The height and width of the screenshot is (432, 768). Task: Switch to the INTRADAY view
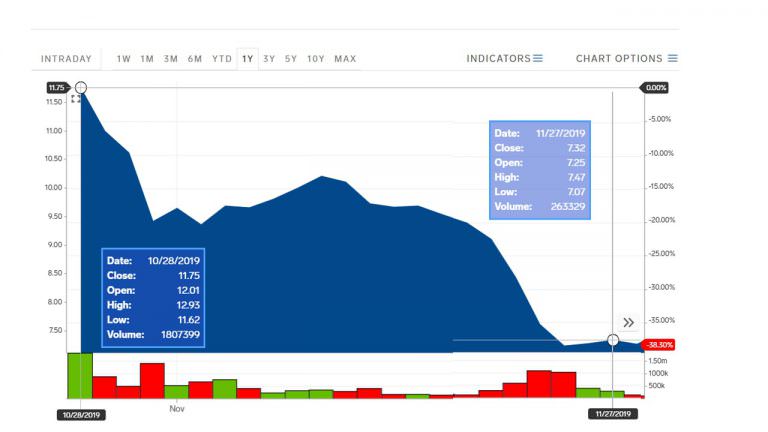(66, 59)
